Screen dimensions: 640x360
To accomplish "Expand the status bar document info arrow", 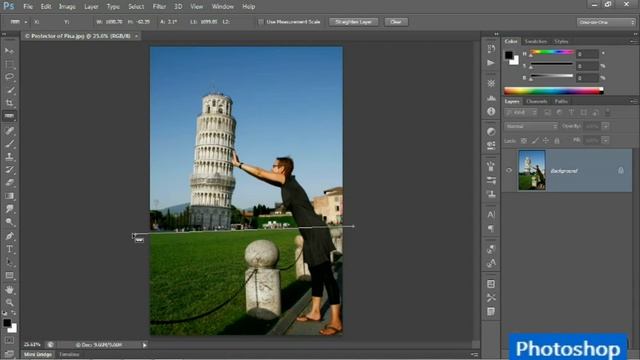I will tap(144, 345).
